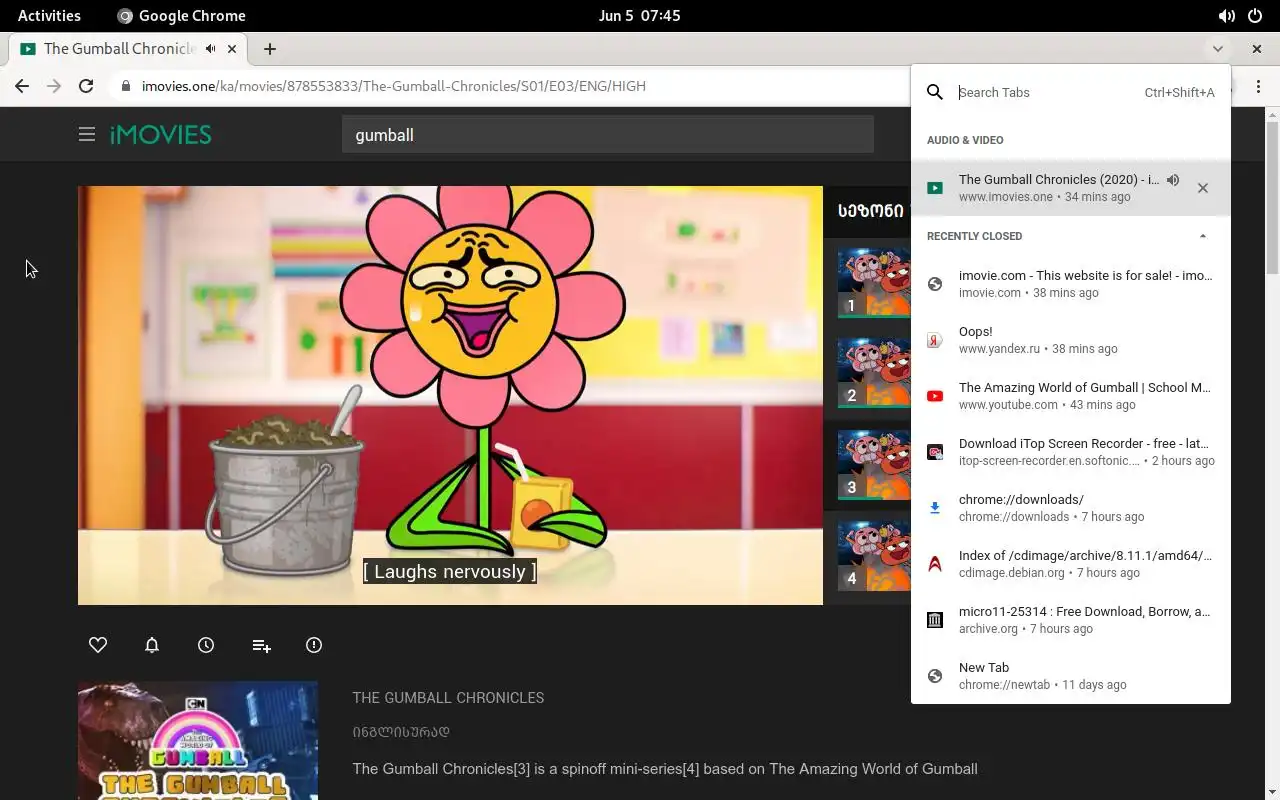Click the clock watch-later icon
This screenshot has height=800, width=1280.
tap(206, 645)
